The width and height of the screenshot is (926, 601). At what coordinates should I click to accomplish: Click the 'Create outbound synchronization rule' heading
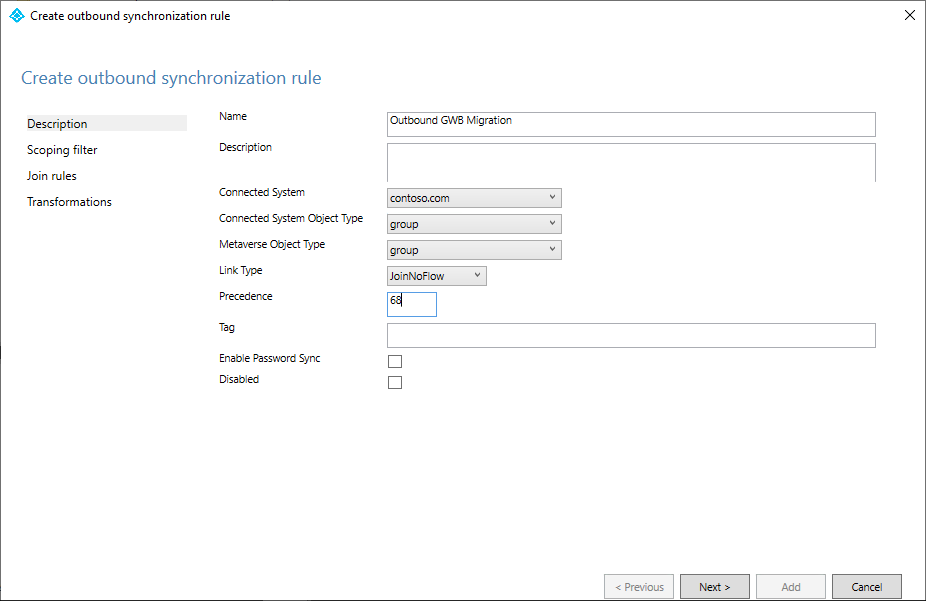[171, 78]
